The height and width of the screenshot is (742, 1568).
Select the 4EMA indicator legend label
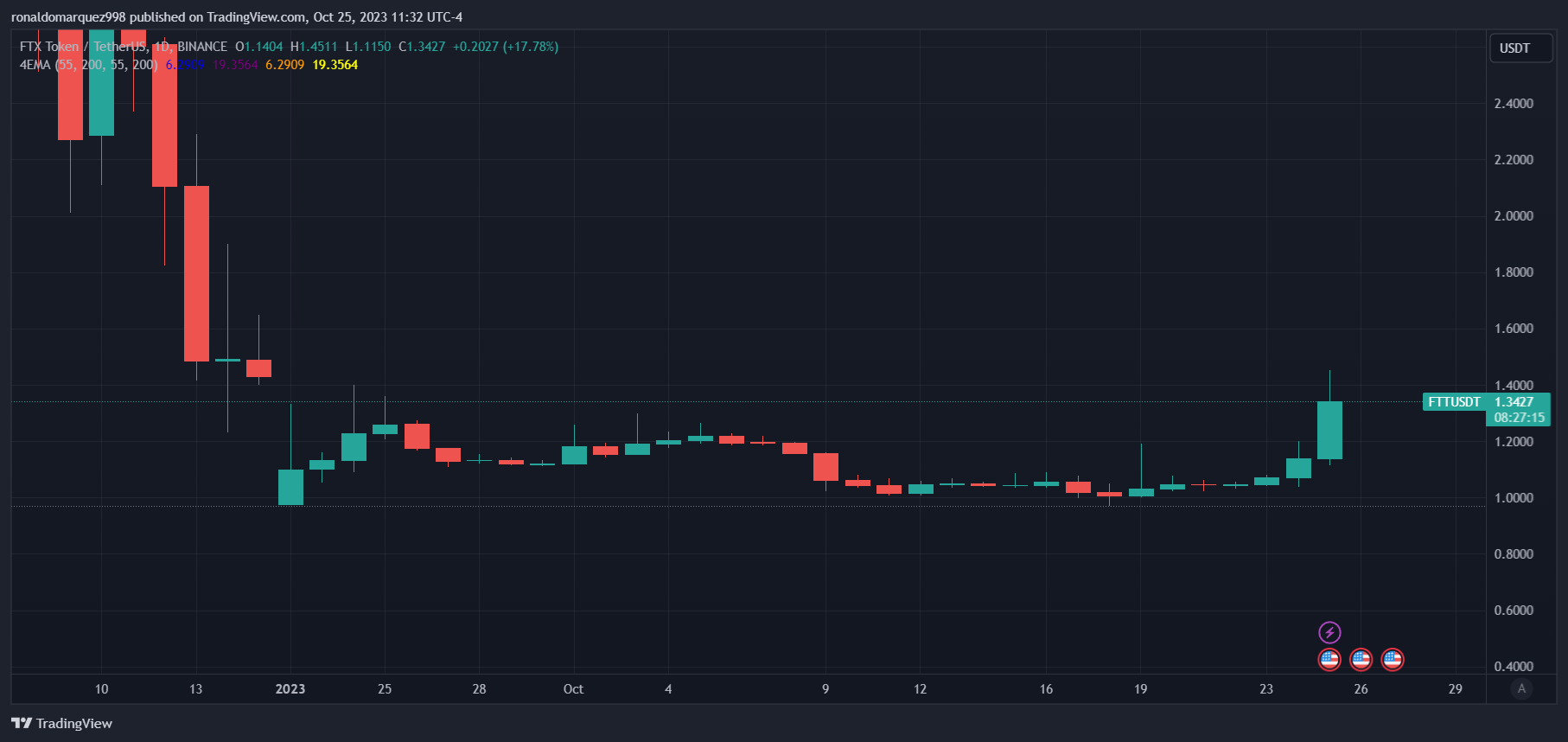pyautogui.click(x=35, y=65)
